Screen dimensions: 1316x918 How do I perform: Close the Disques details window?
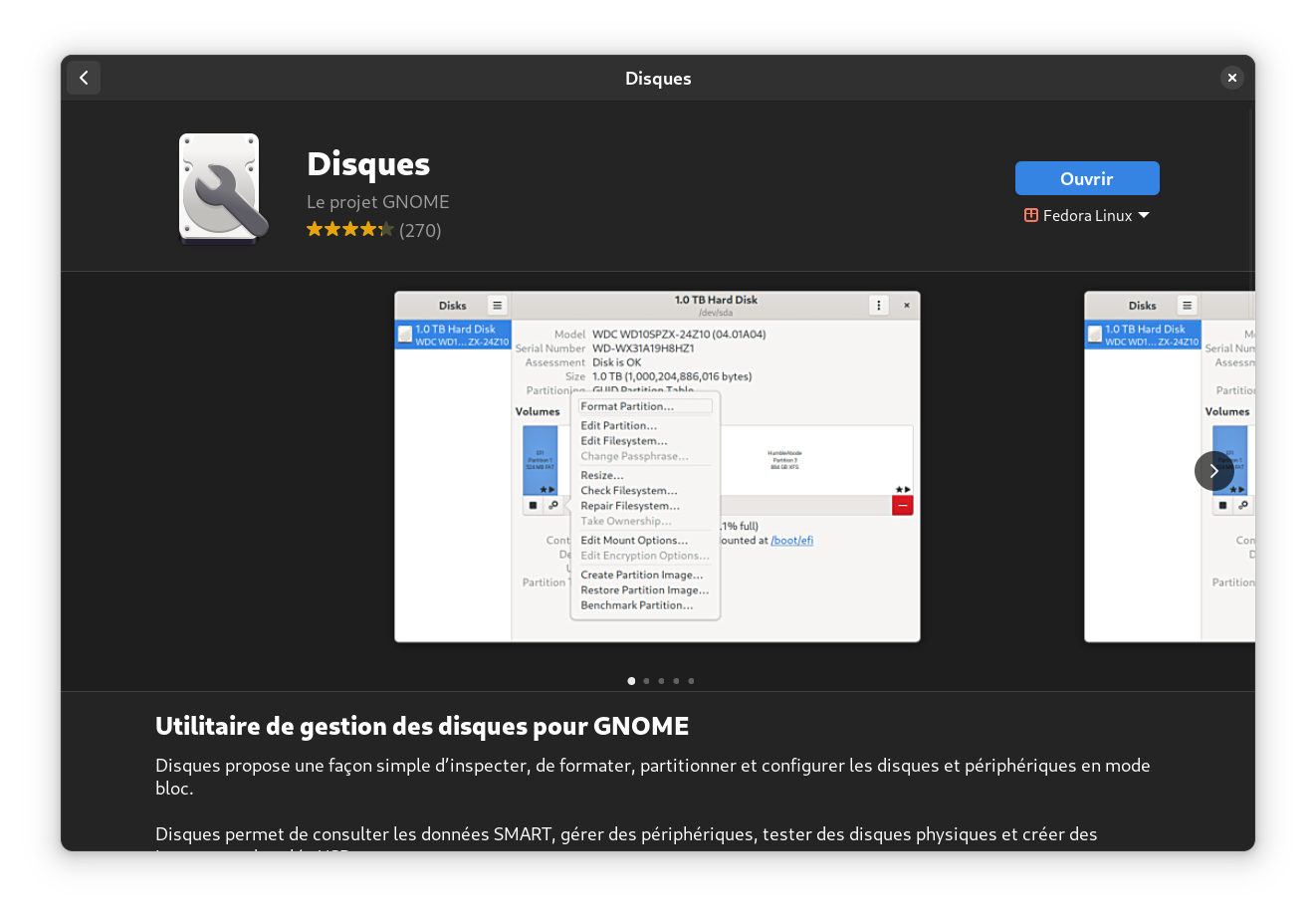[1231, 78]
